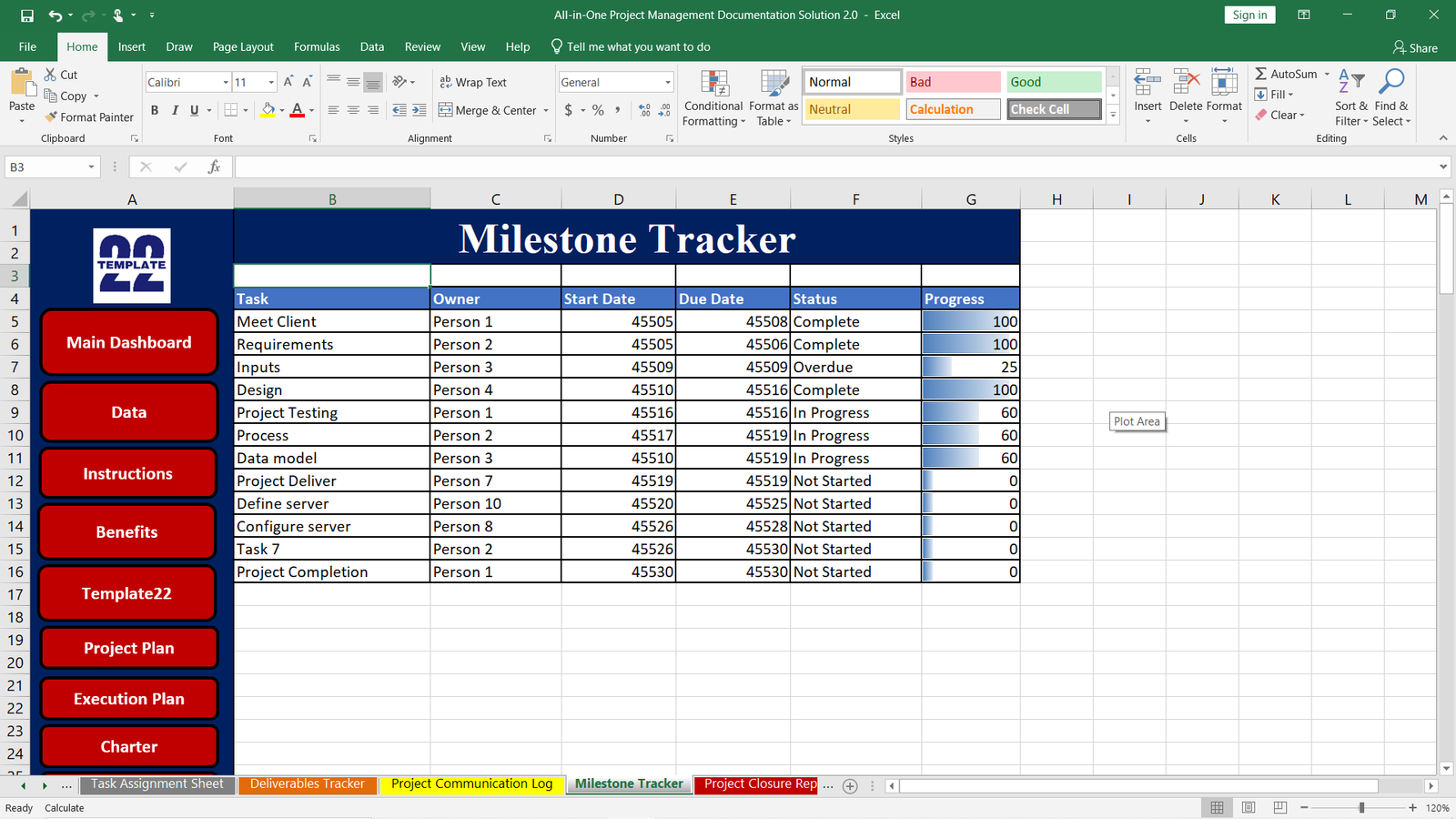Viewport: 1456px width, 819px height.
Task: Toggle middle vertical alignment
Action: (353, 82)
